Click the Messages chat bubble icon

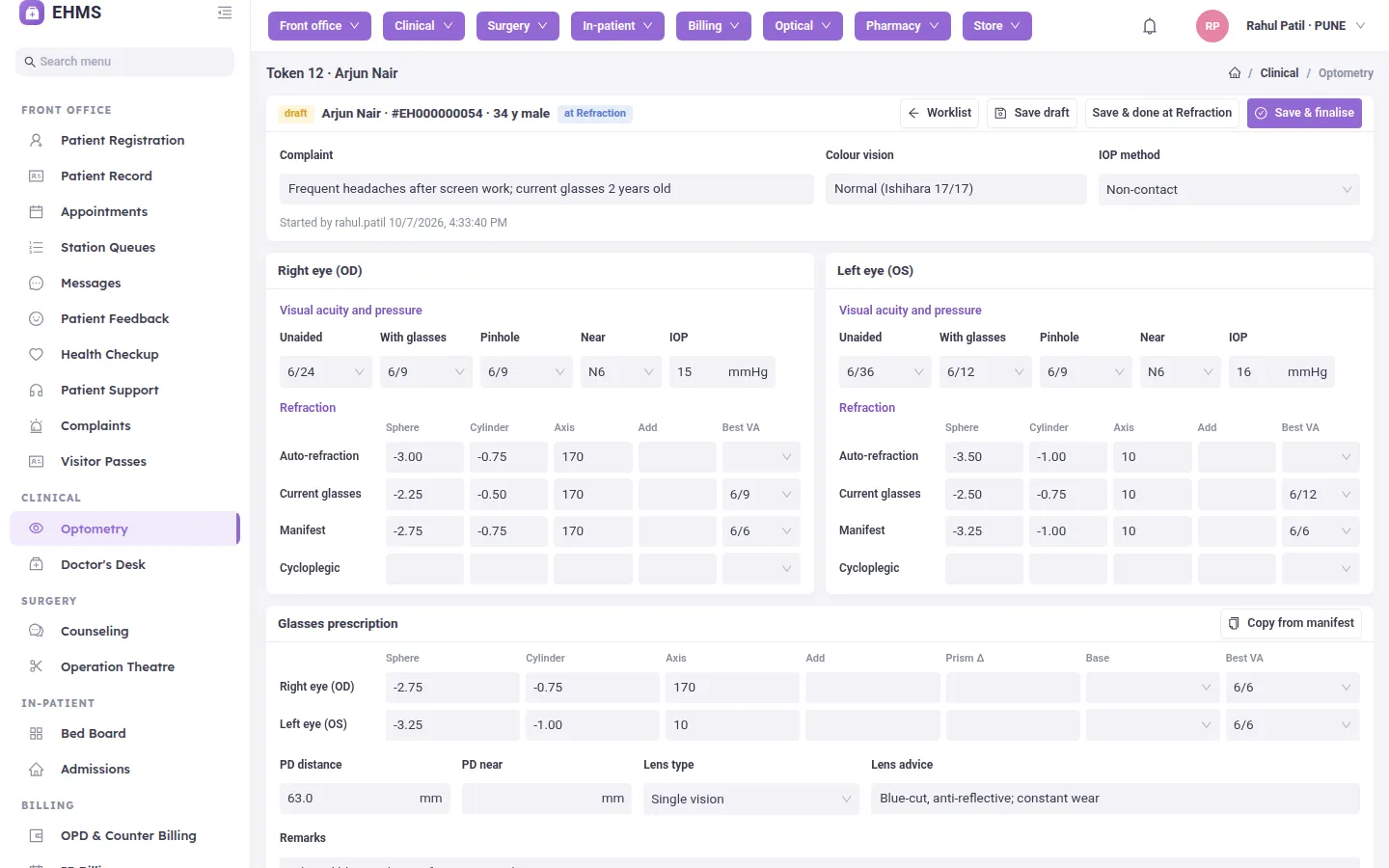(37, 283)
